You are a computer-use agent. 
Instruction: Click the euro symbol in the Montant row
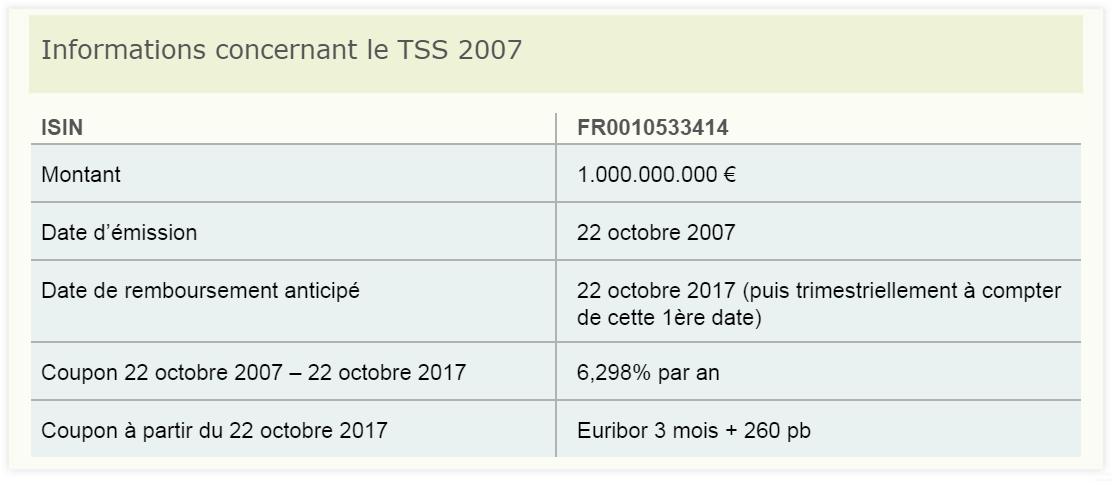click(x=729, y=174)
